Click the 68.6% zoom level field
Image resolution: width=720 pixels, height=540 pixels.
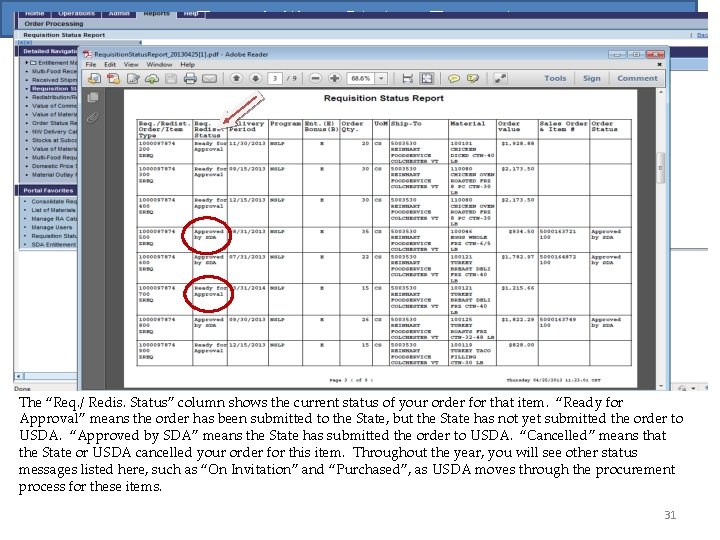pos(361,79)
